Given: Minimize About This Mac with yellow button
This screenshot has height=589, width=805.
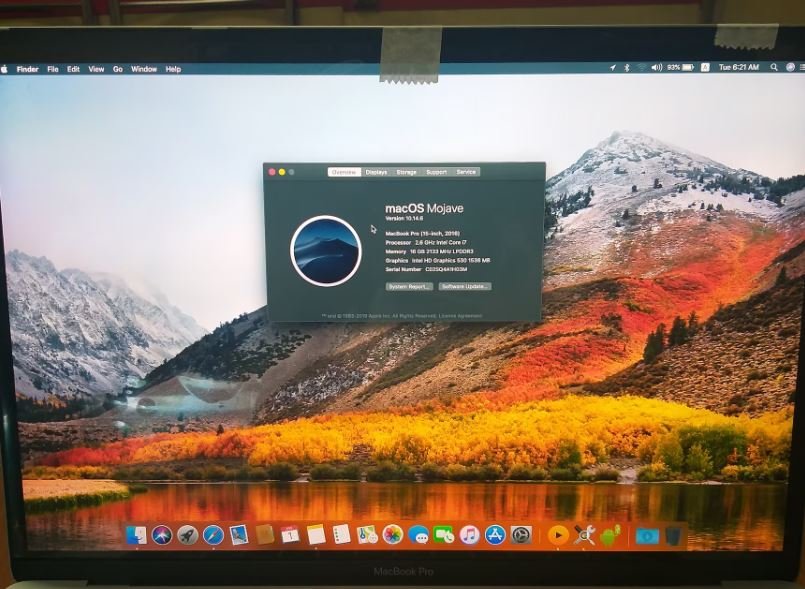Looking at the screenshot, I should tap(282, 172).
